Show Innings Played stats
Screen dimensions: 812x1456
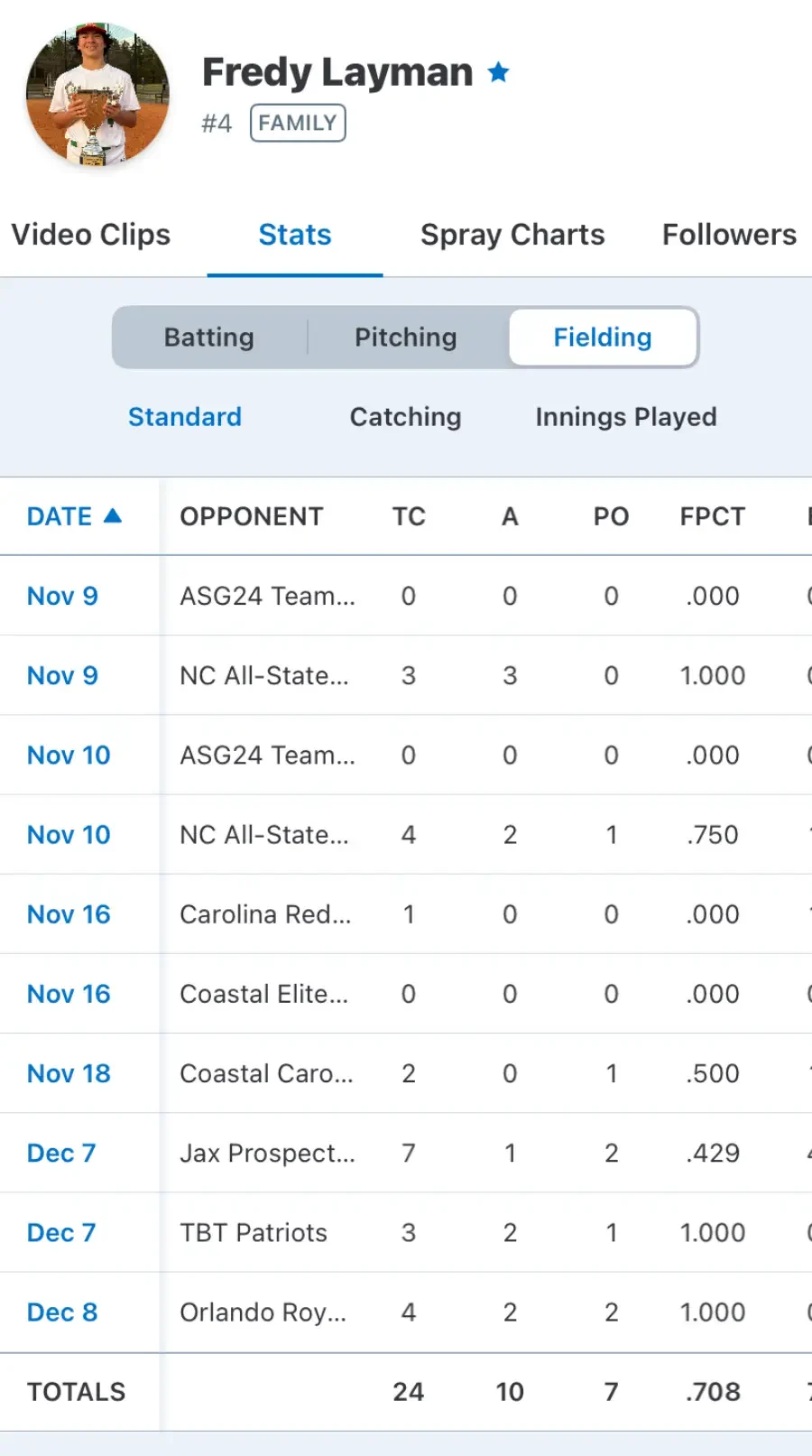coord(626,417)
